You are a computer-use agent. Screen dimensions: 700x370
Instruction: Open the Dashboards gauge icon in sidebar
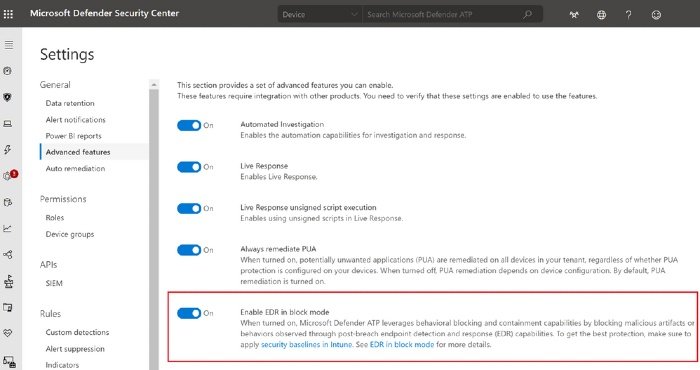point(8,71)
